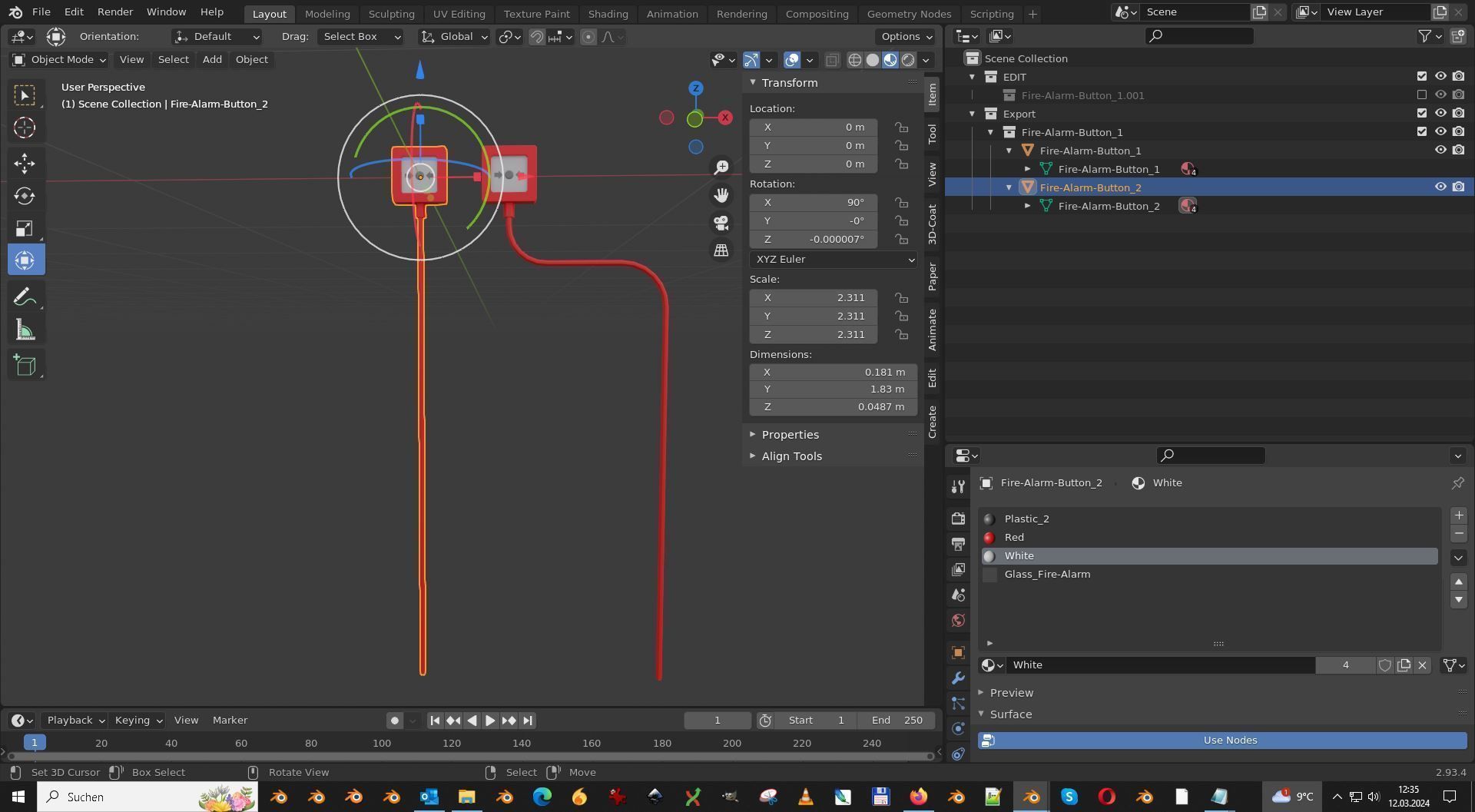Open the Add menu in viewport
This screenshot has width=1475, height=812.
(212, 60)
